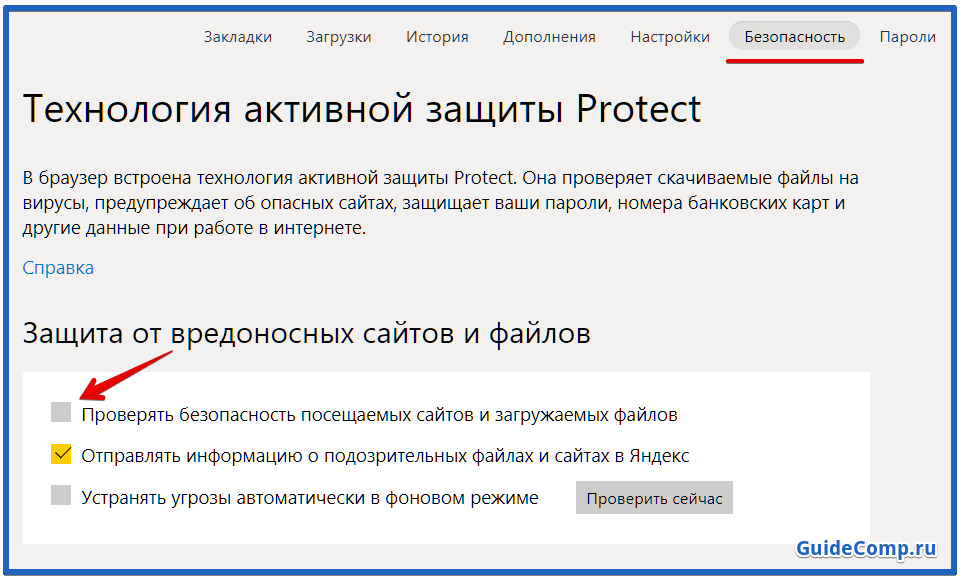The width and height of the screenshot is (962, 579).
Task: Click heading Защита от вредоносных сайтов и файлов
Action: [306, 334]
